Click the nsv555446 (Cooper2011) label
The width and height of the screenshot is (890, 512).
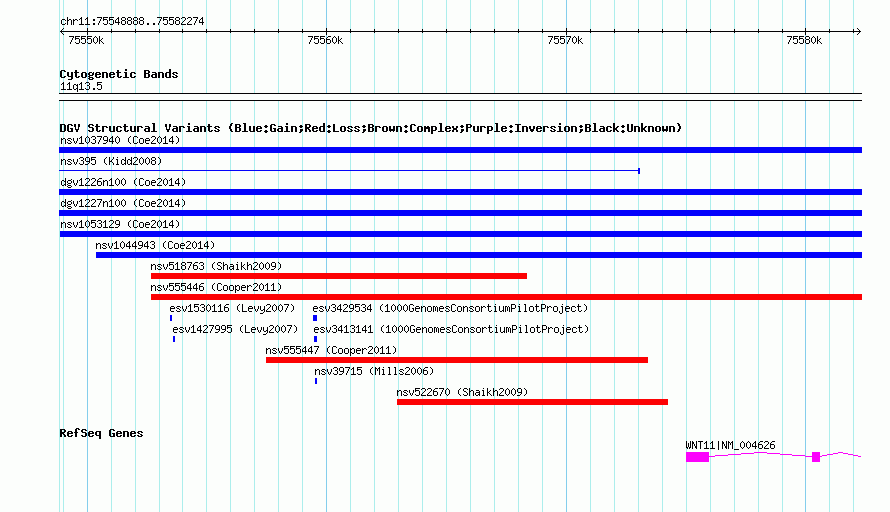pos(216,287)
